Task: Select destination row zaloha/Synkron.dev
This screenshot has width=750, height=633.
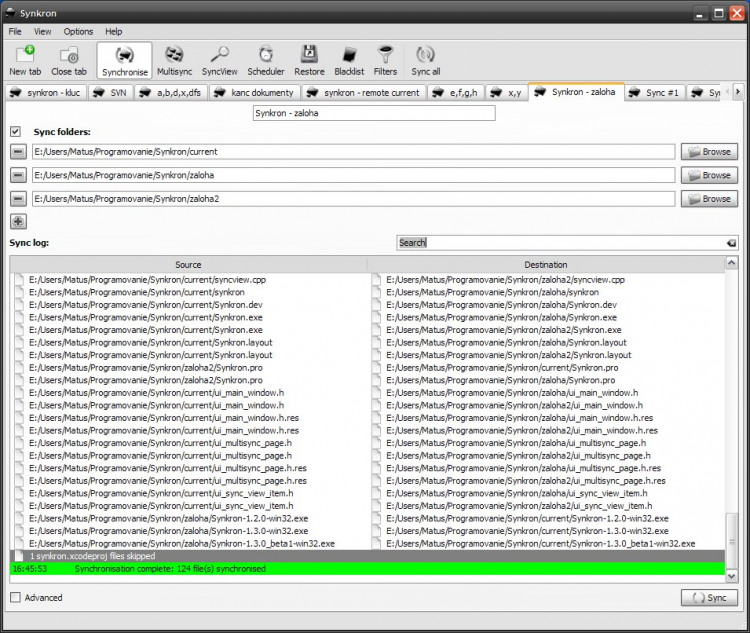Action: pyautogui.click(x=502, y=305)
